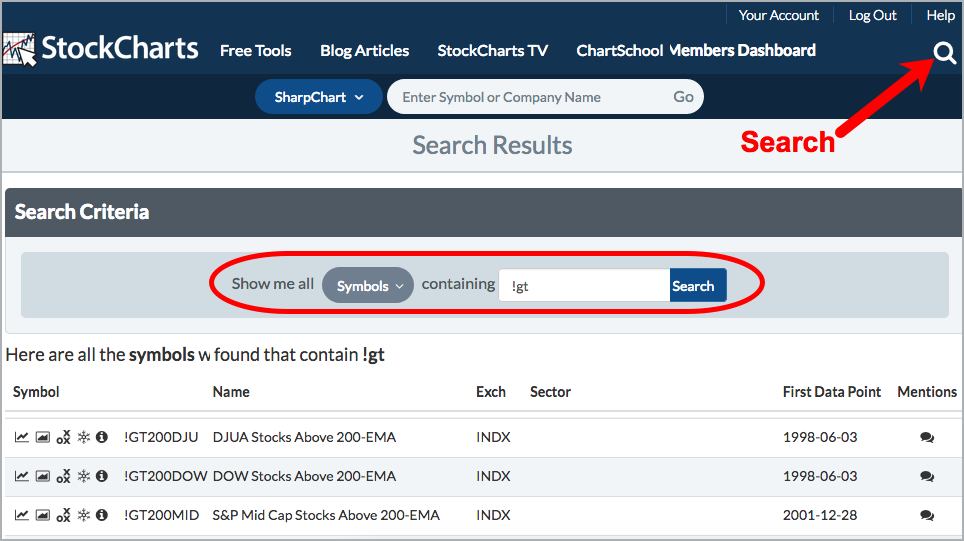
Task: Expand the SharpChart chart type dropdown
Action: pyautogui.click(x=319, y=97)
